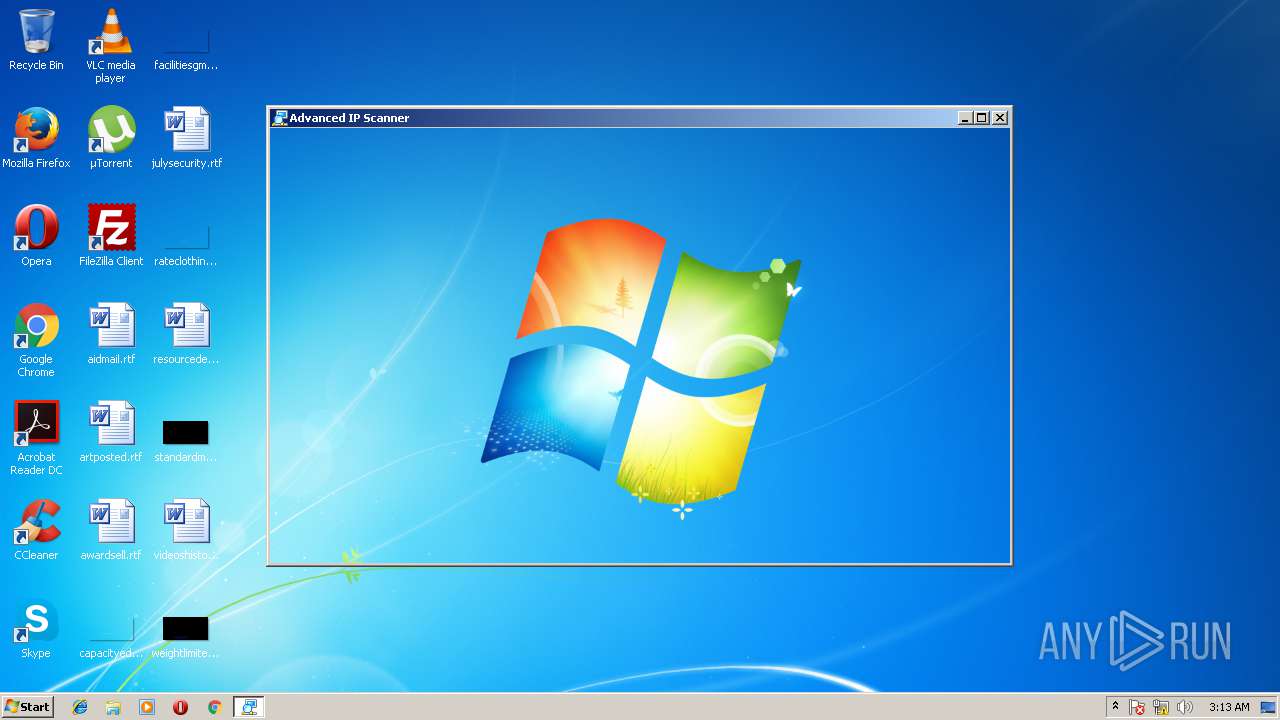Open Skype desktop shortcut
This screenshot has height=720, width=1280.
[36, 628]
